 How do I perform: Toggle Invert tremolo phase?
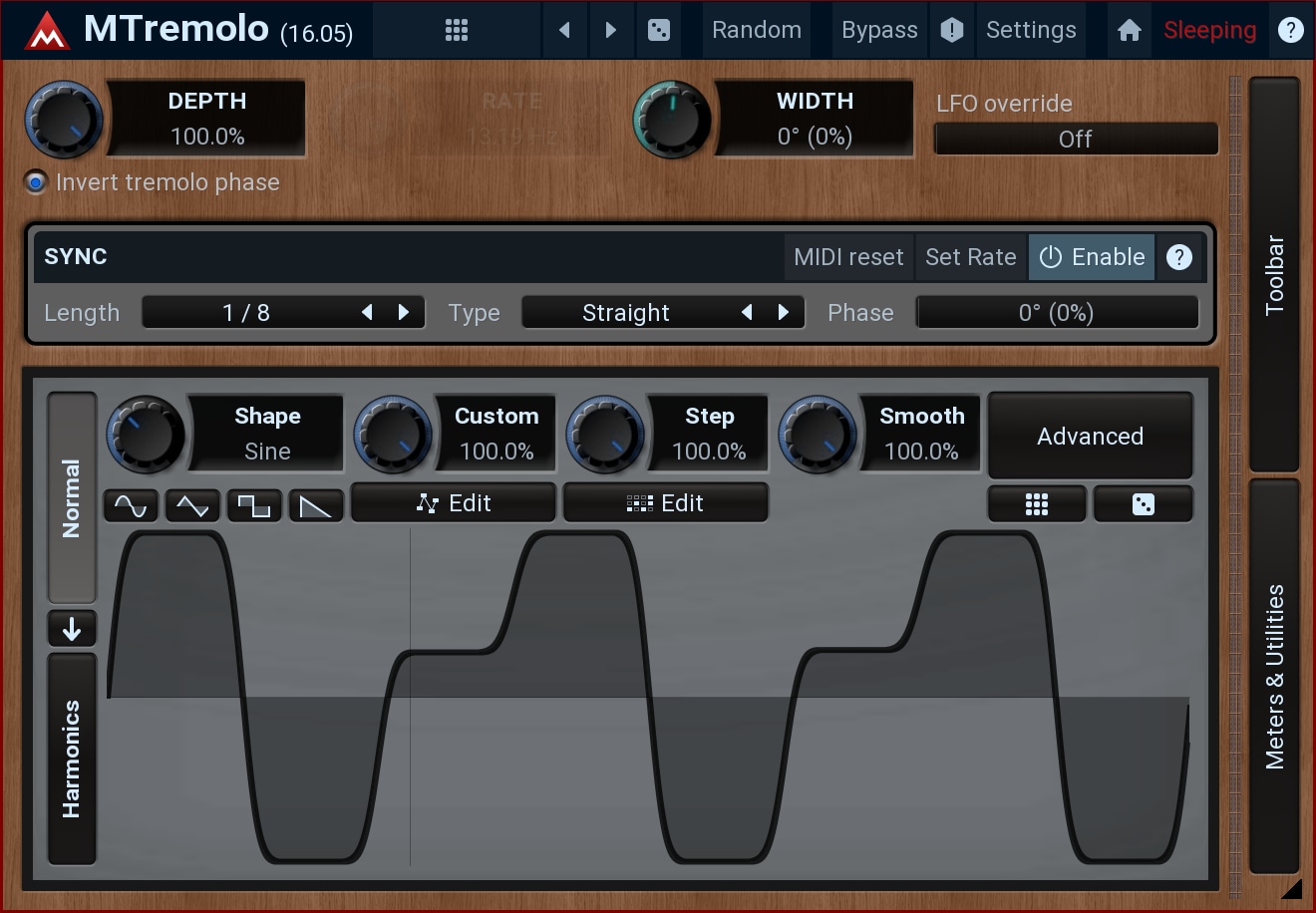coord(153,182)
